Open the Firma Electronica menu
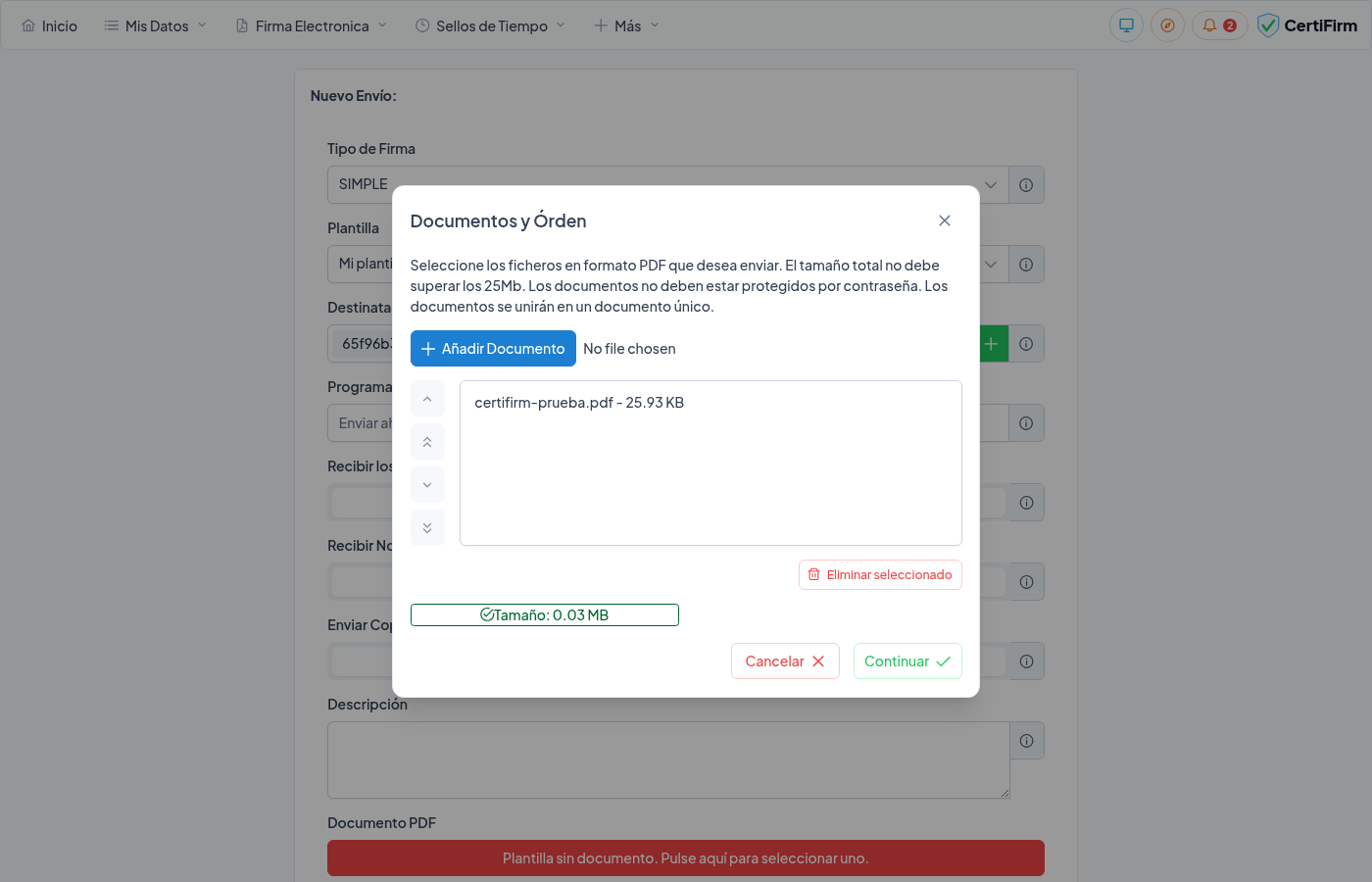The image size is (1372, 882). [x=312, y=25]
